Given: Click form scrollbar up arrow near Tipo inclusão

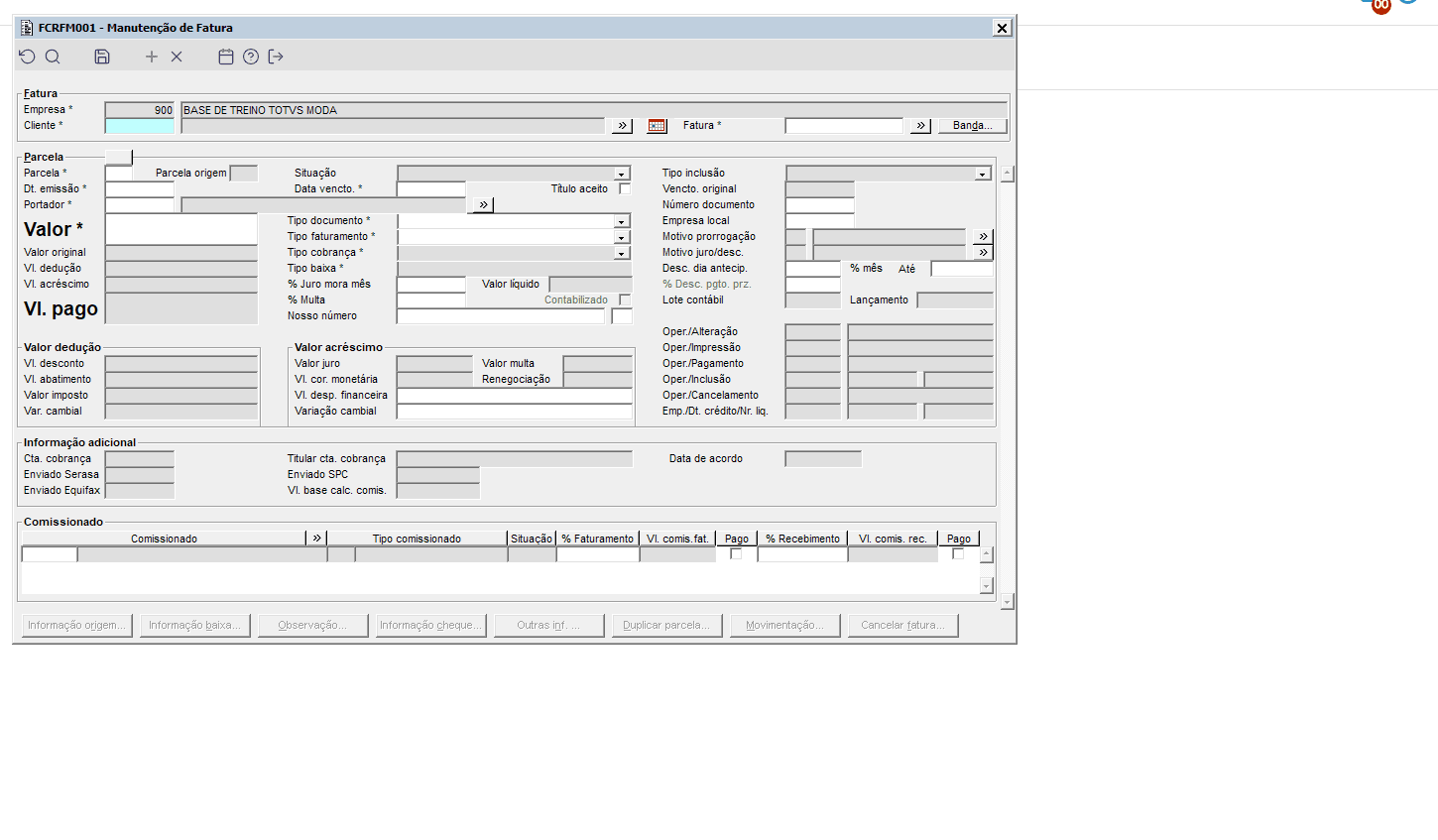Looking at the screenshot, I should [x=1007, y=174].
